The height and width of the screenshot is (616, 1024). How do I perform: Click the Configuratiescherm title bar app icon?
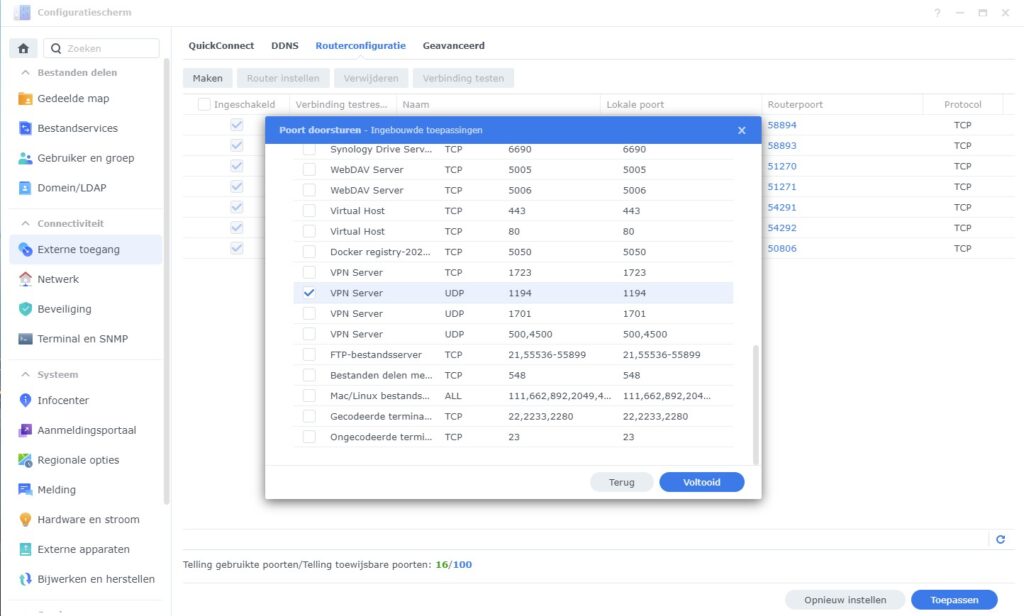point(22,12)
